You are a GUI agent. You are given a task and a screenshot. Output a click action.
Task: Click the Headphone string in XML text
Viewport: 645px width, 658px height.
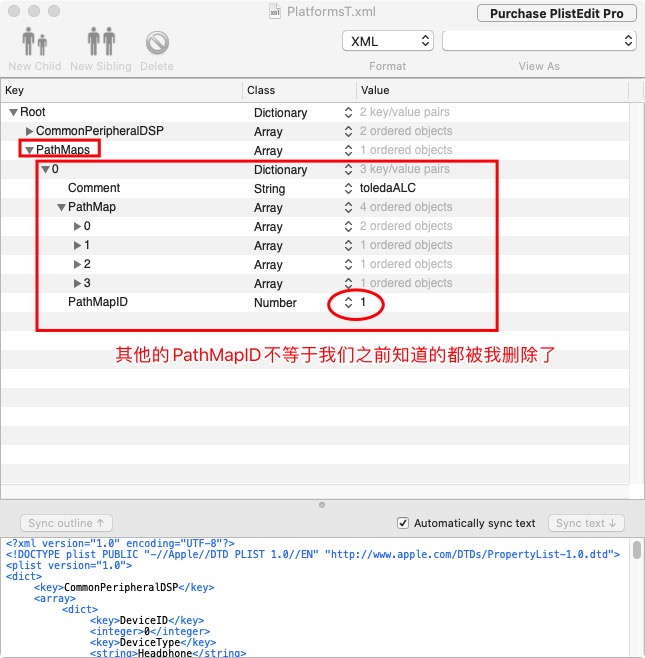165,653
